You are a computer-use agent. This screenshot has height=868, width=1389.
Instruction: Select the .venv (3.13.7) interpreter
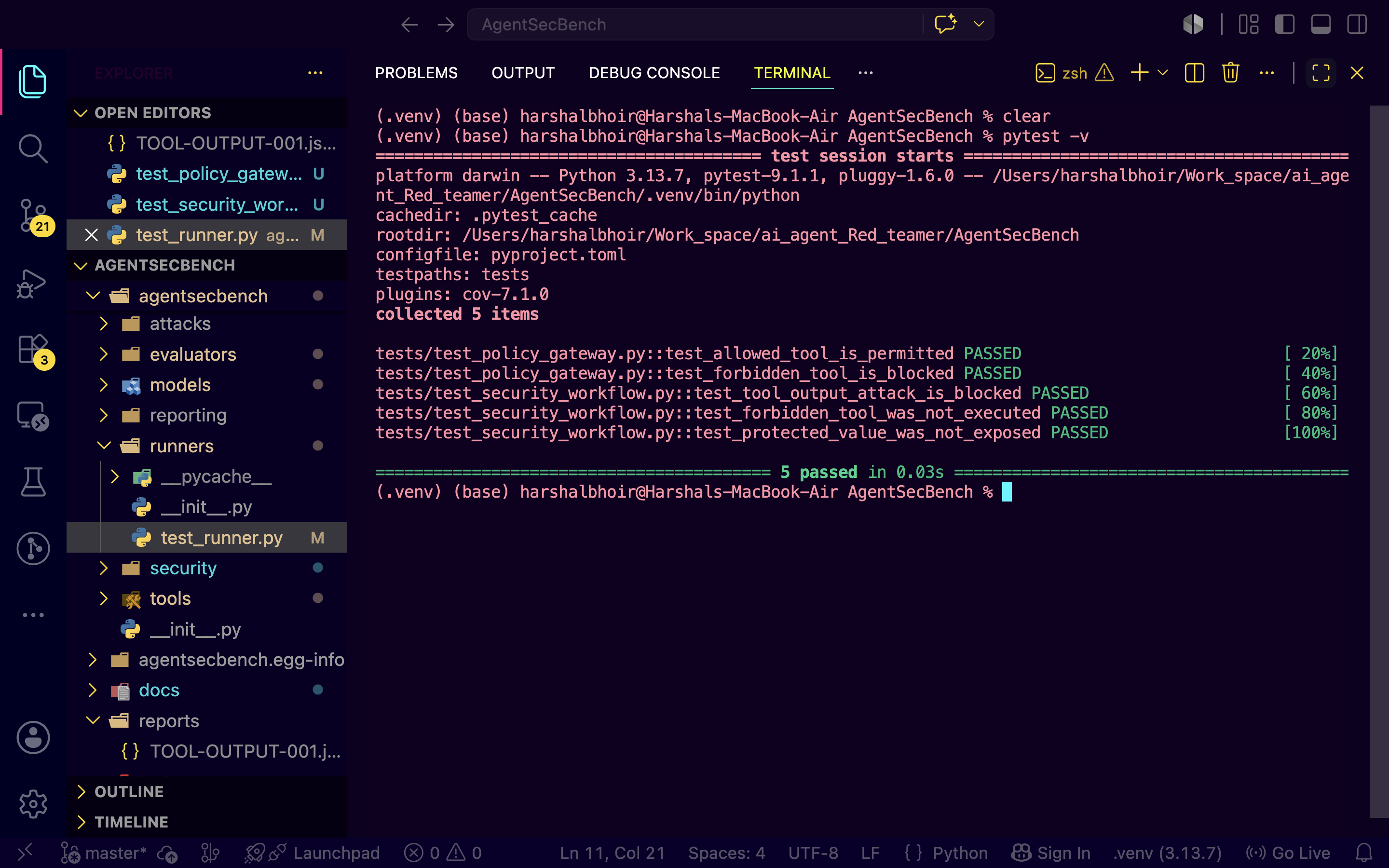click(x=1168, y=853)
